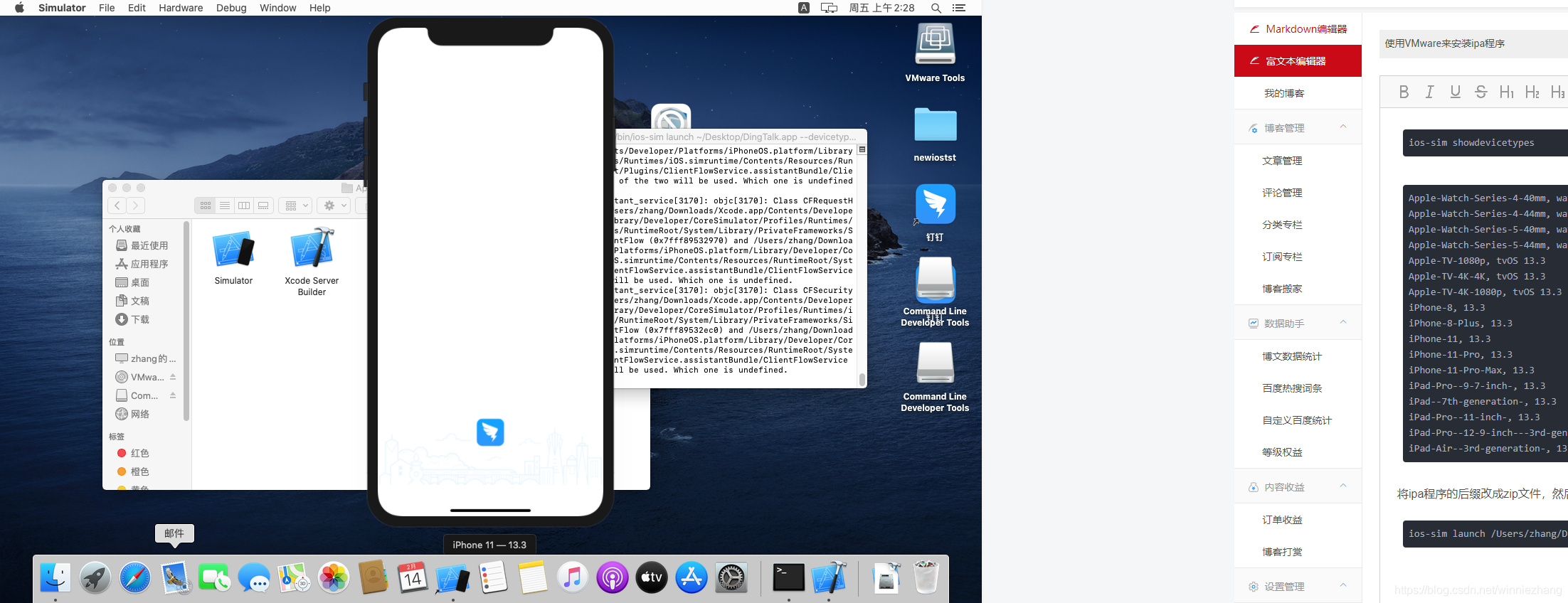Open 下载 in Finder sidebar
This screenshot has width=1568, height=603.
[x=132, y=319]
